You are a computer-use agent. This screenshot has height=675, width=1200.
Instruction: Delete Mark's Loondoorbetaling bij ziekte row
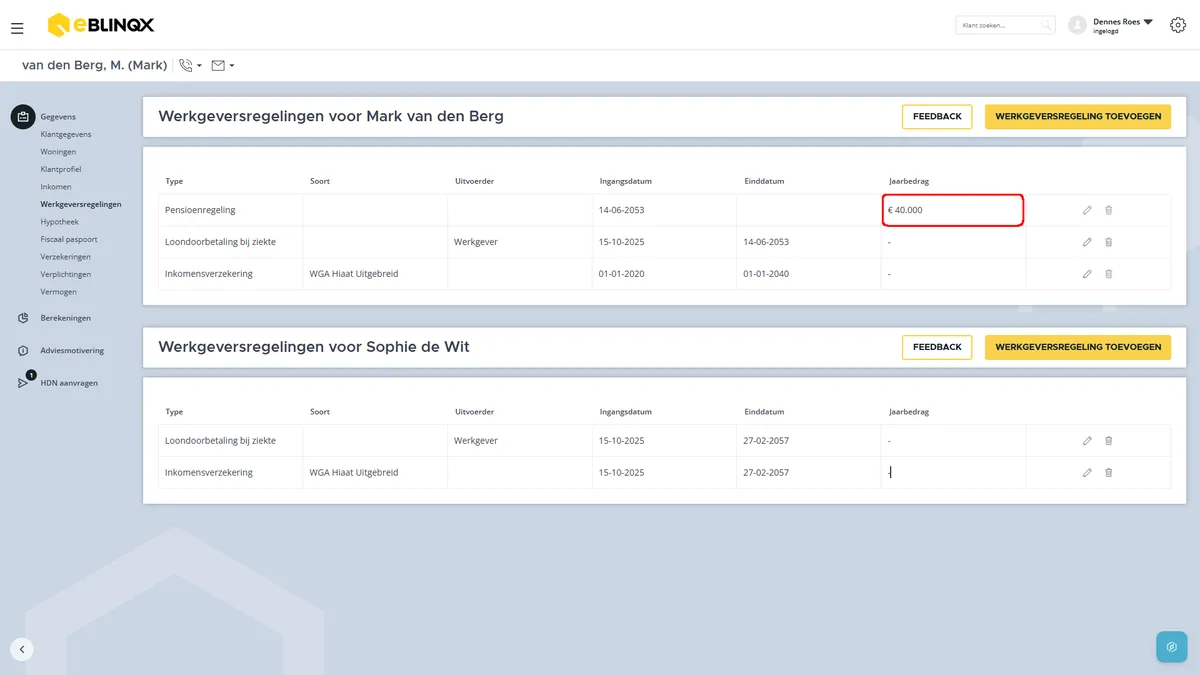(1108, 242)
